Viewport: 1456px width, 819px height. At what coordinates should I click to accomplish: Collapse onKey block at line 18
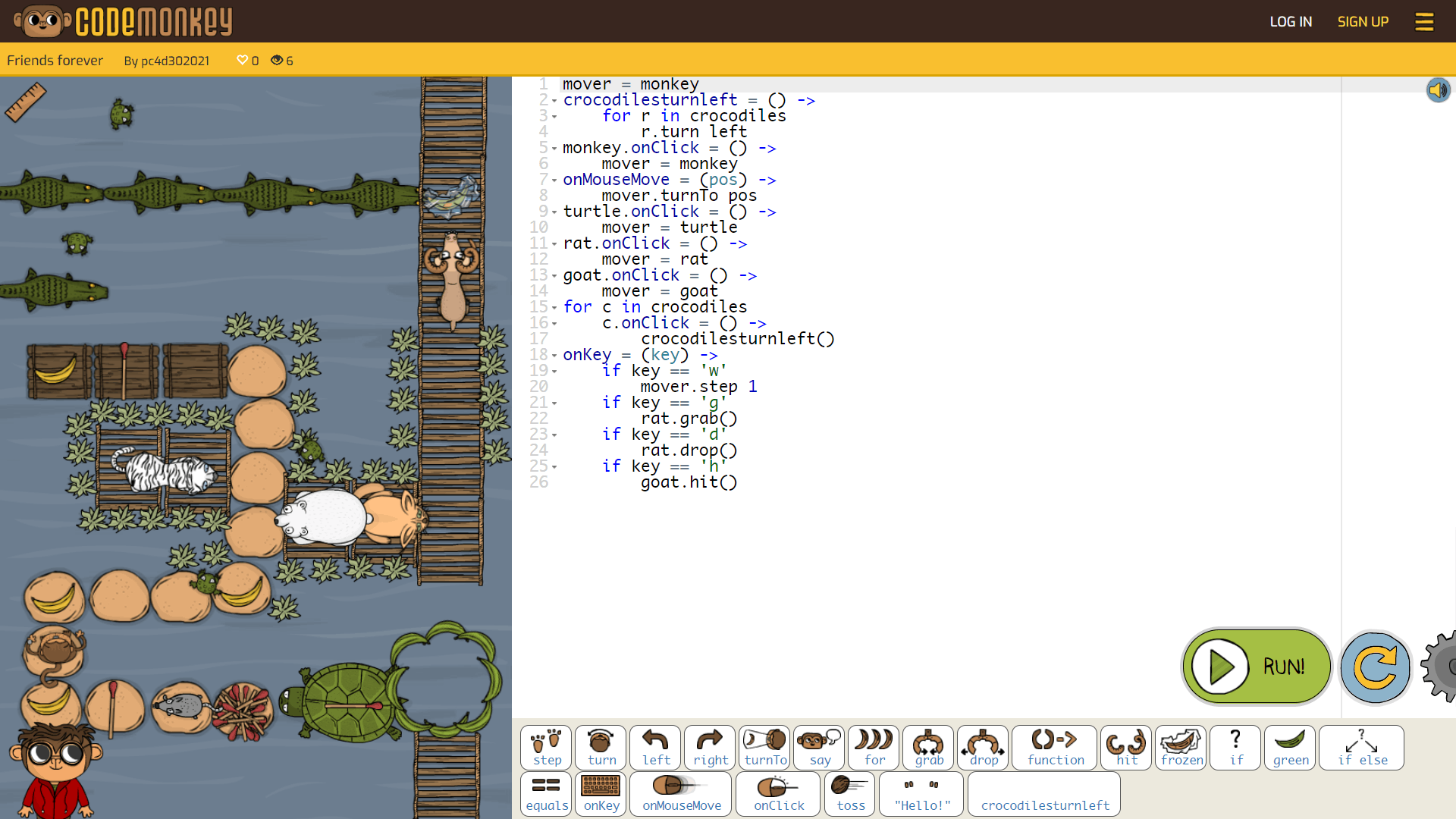(554, 356)
